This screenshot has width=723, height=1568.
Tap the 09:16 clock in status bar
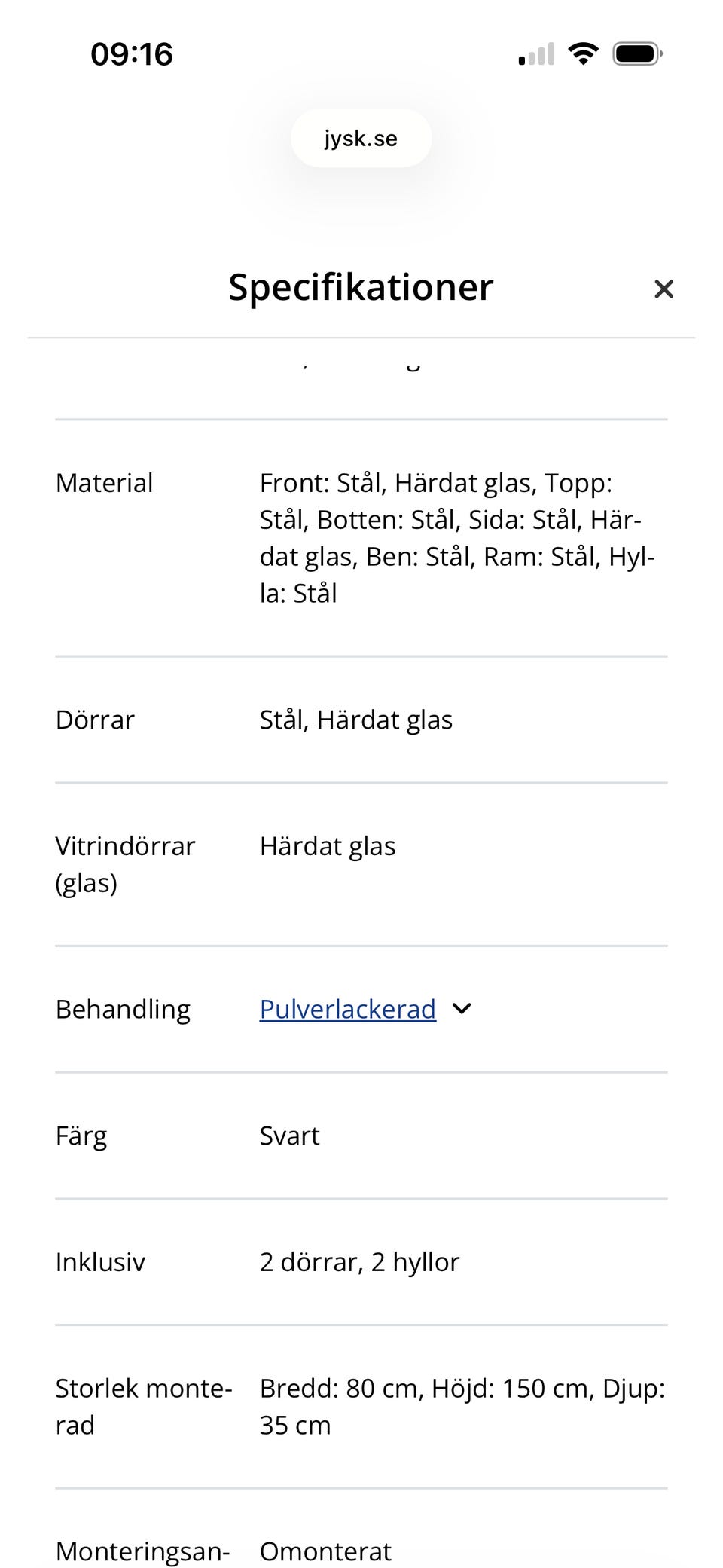[132, 54]
